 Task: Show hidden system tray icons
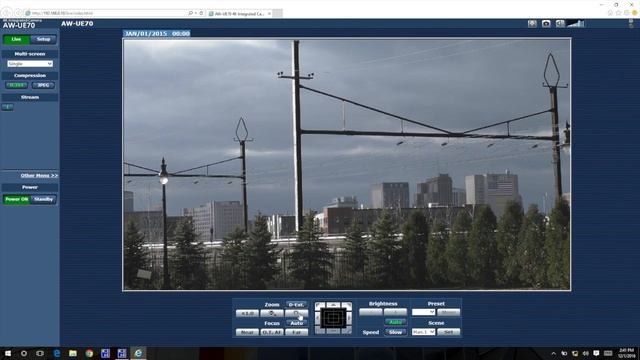click(553, 353)
